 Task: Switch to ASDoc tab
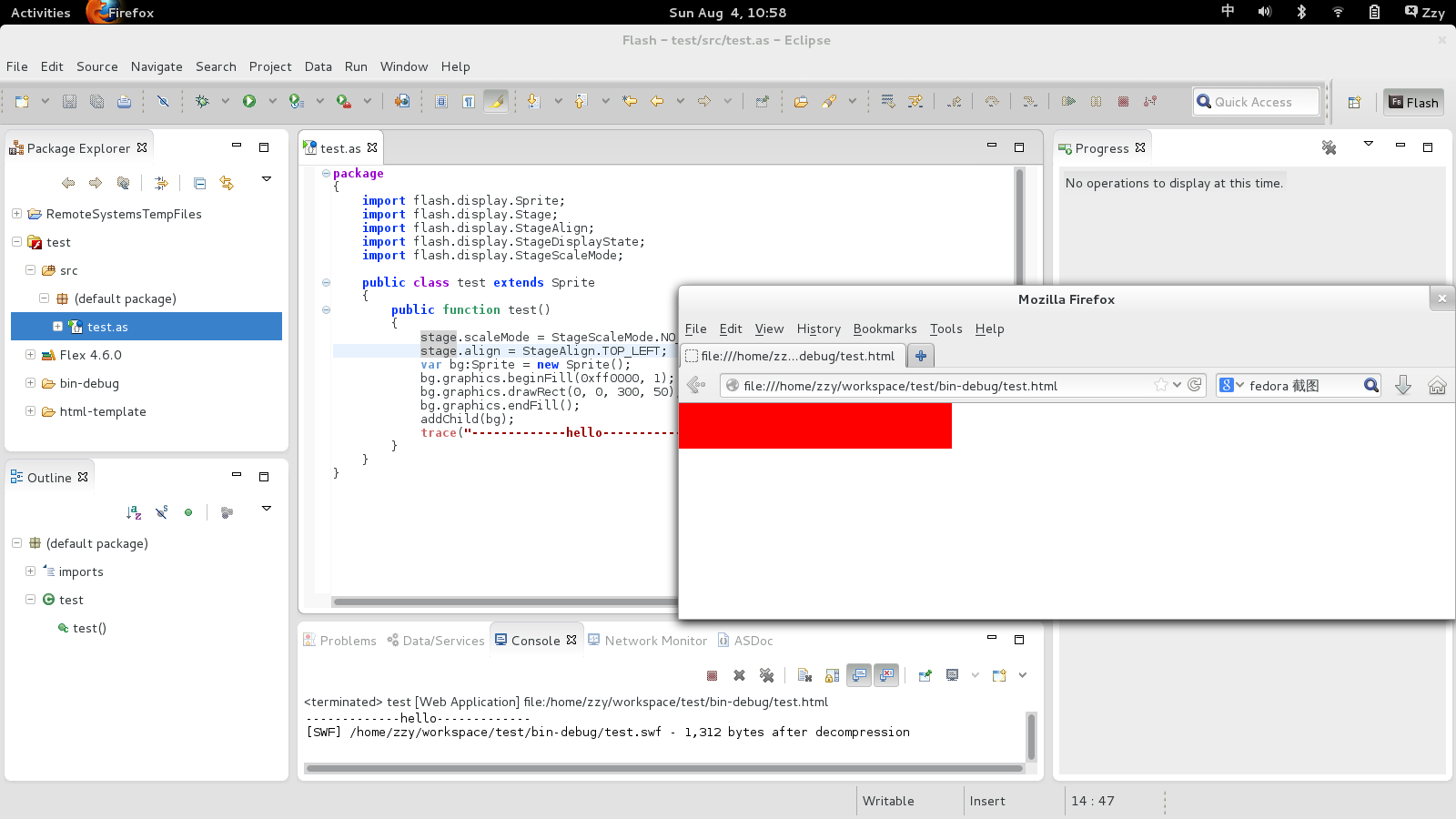point(745,641)
